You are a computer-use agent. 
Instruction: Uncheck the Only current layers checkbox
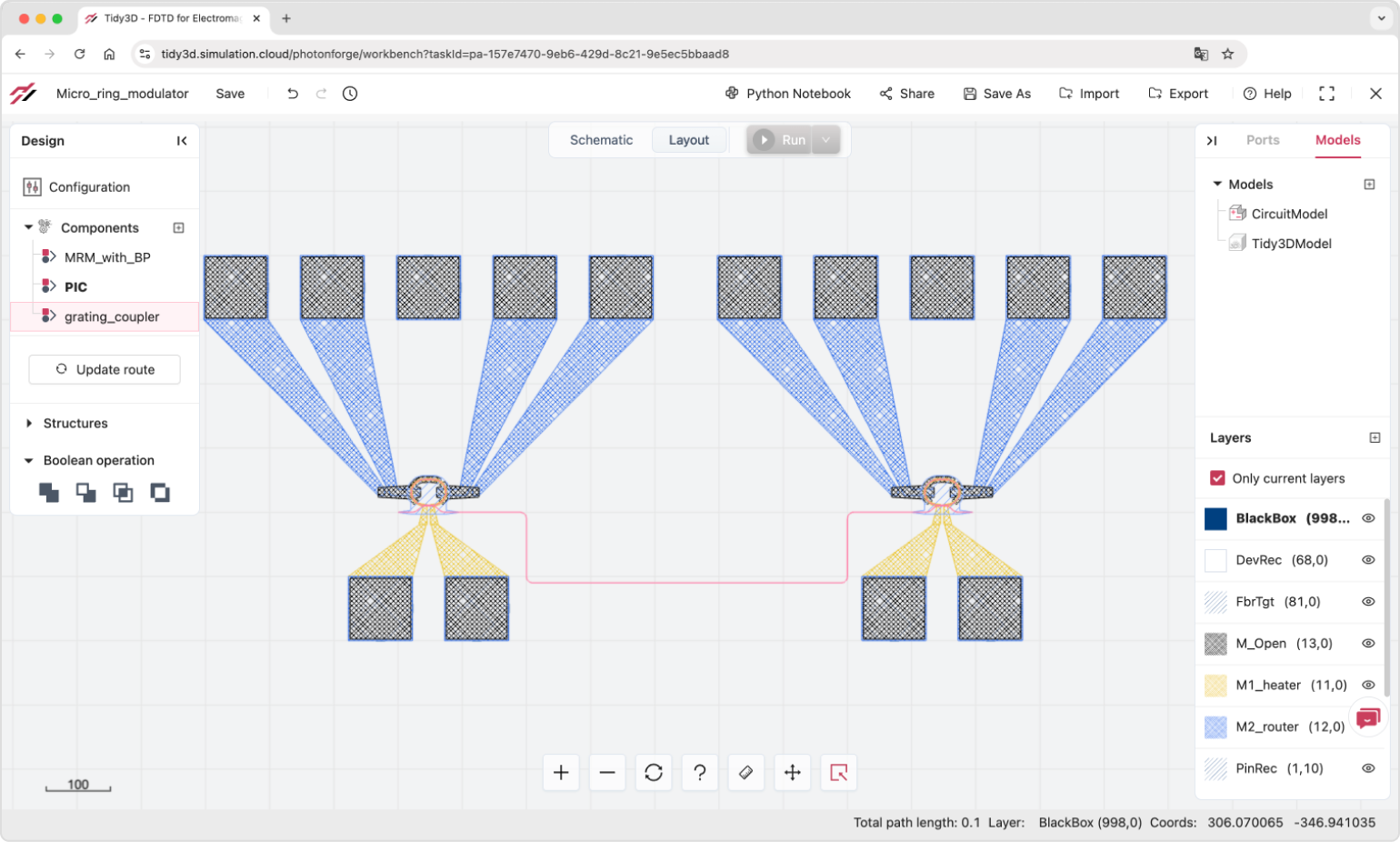click(1217, 478)
